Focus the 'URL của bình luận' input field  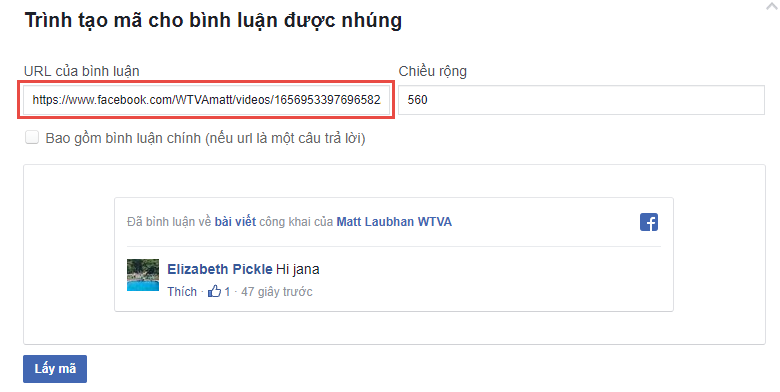[206, 100]
